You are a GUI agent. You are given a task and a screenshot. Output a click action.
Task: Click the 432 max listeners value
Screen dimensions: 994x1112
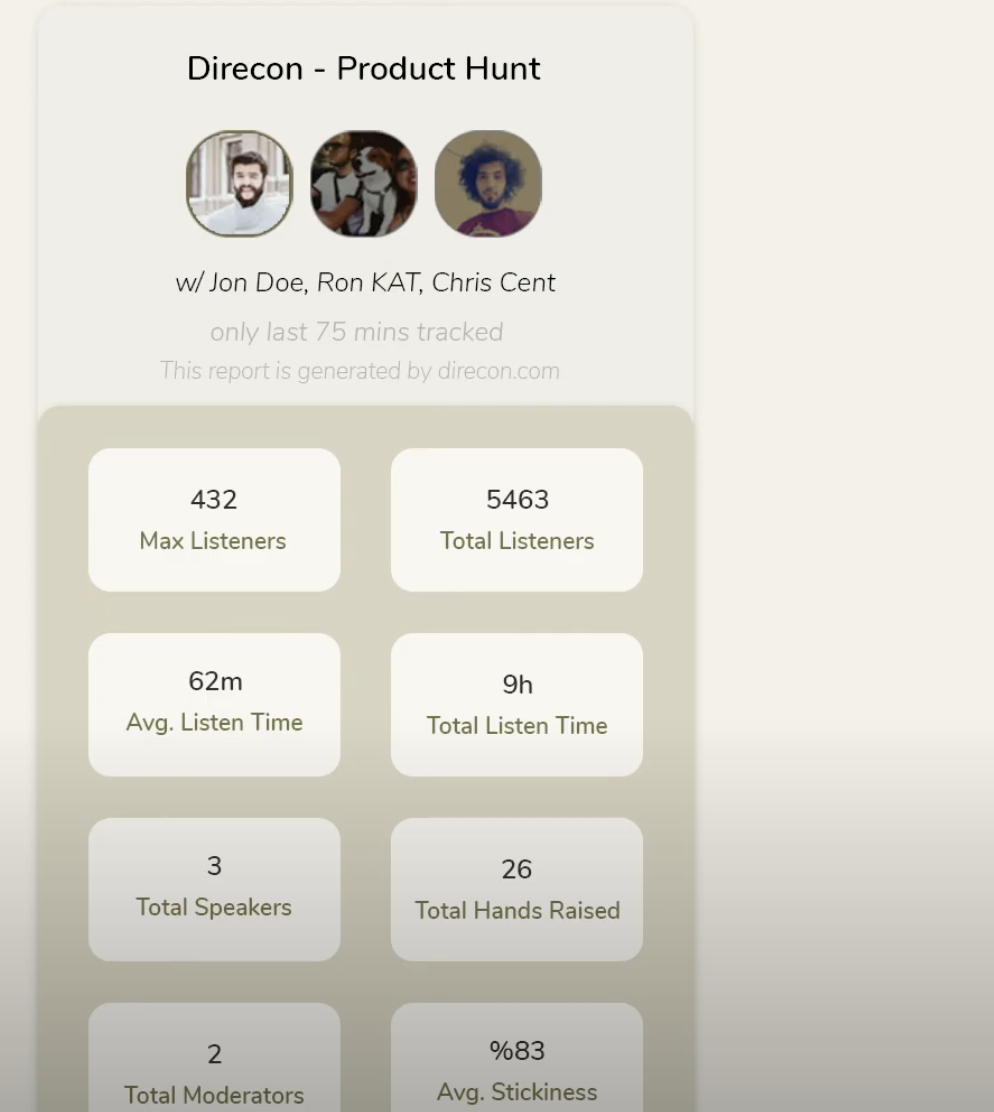213,499
